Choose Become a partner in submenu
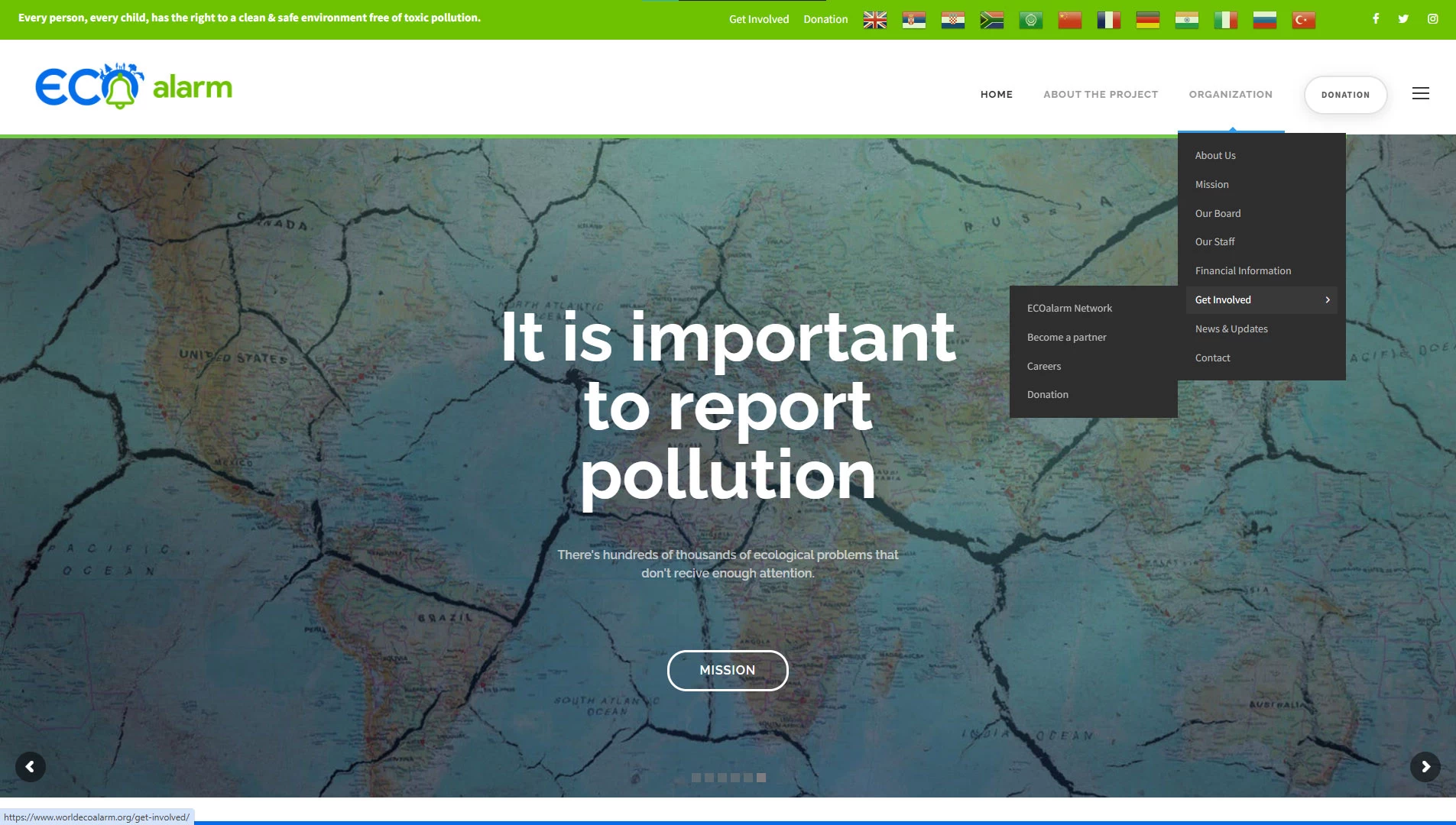 pyautogui.click(x=1066, y=338)
